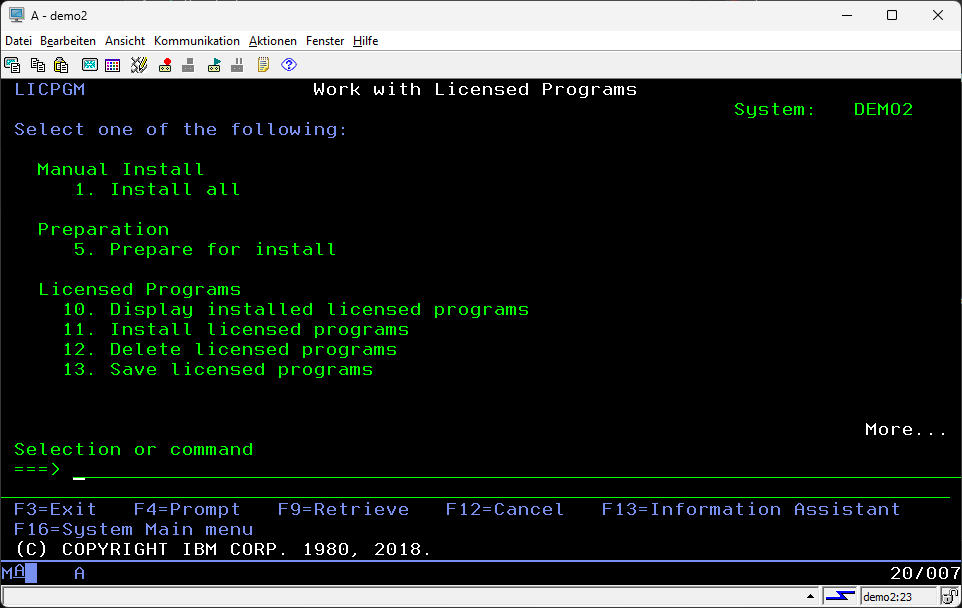This screenshot has width=962, height=608.
Task: Open the Kommunikation menu
Action: [196, 41]
